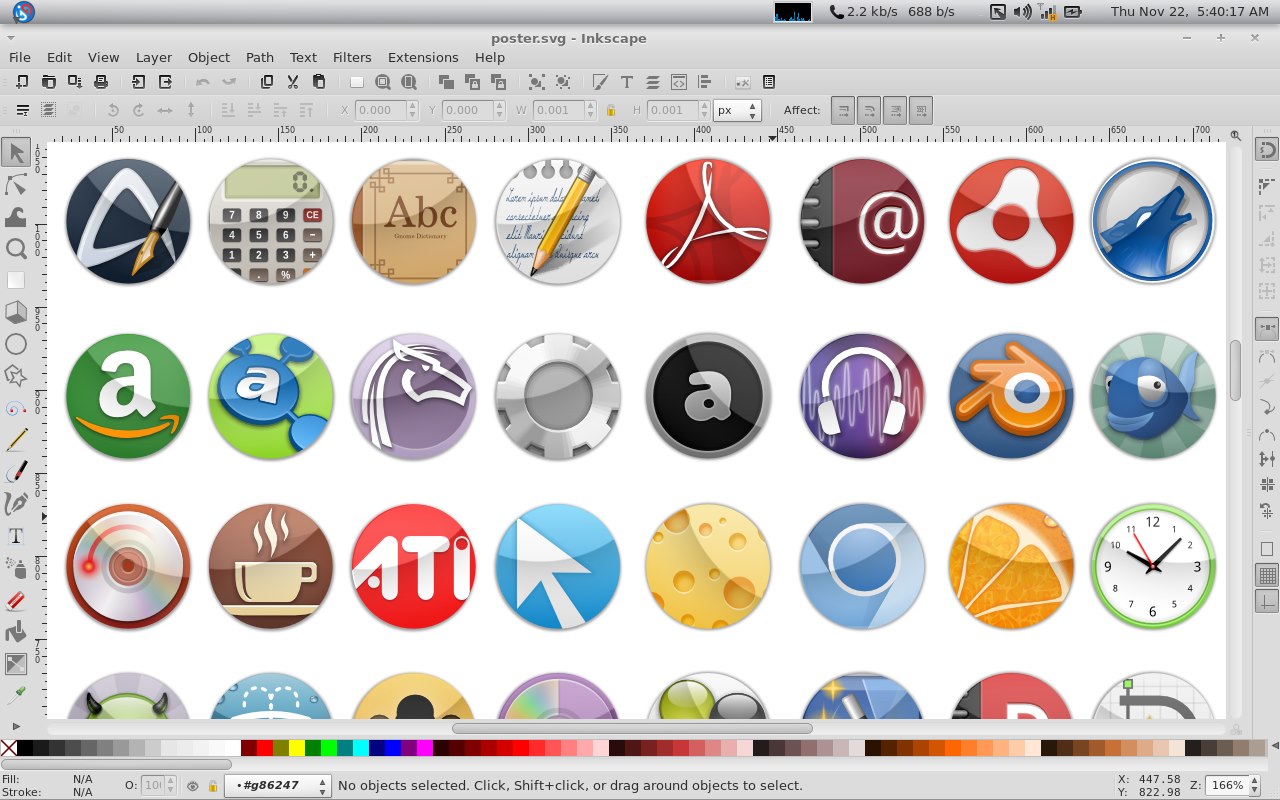The width and height of the screenshot is (1280, 800).
Task: Click the Duplicate toolbar button
Action: [446, 82]
